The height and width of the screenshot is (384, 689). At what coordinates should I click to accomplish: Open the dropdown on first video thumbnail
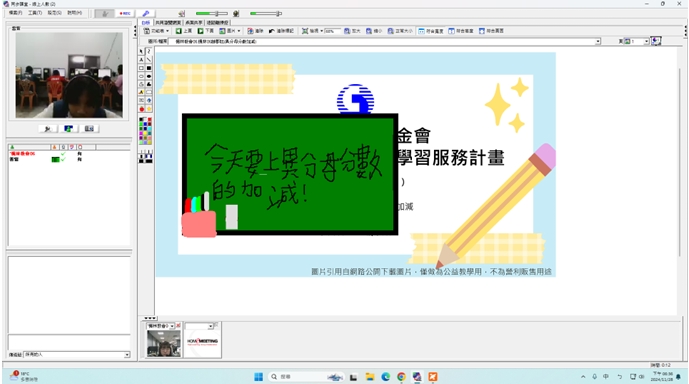(172, 326)
